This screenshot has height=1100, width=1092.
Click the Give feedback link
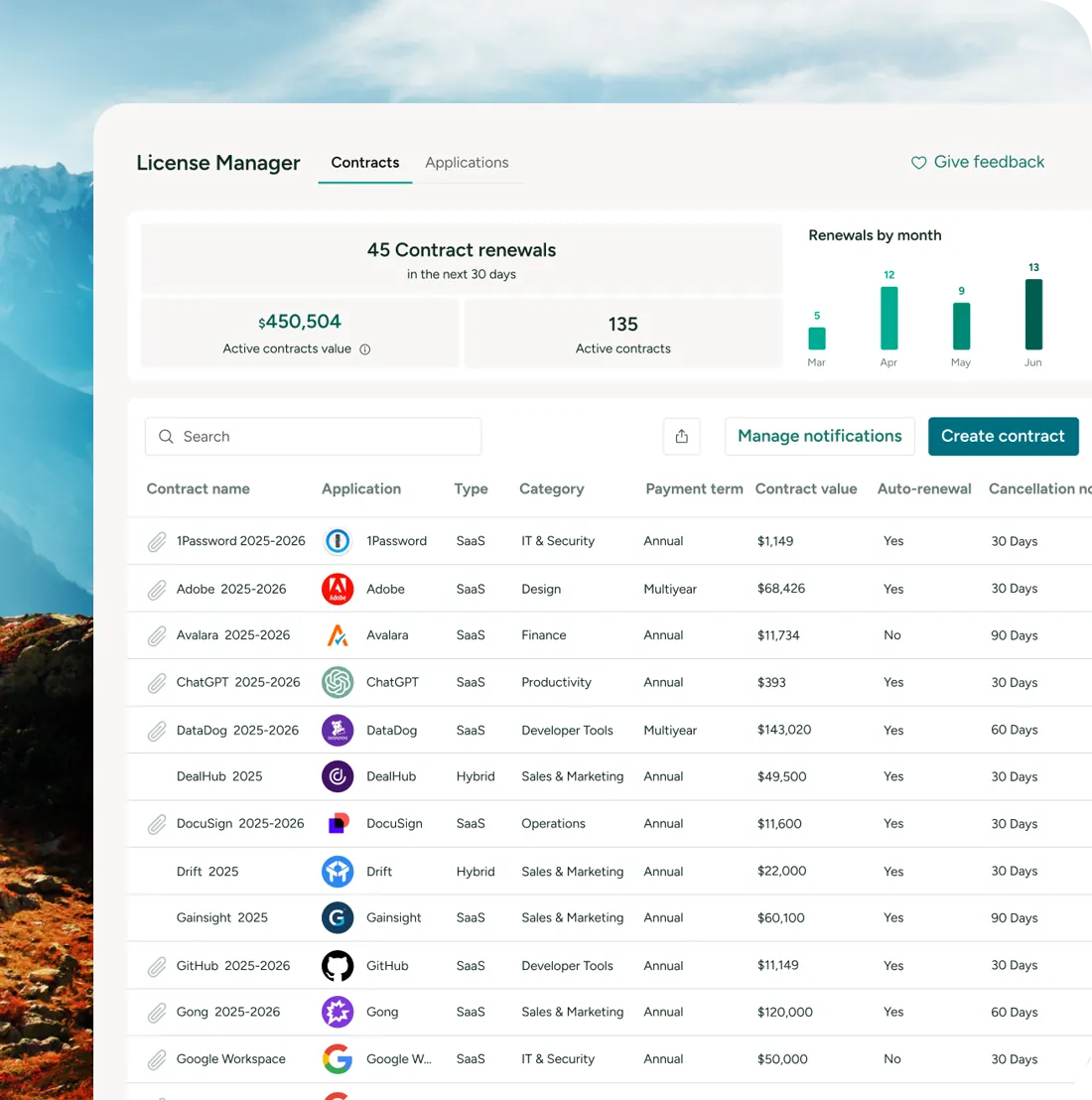click(978, 162)
